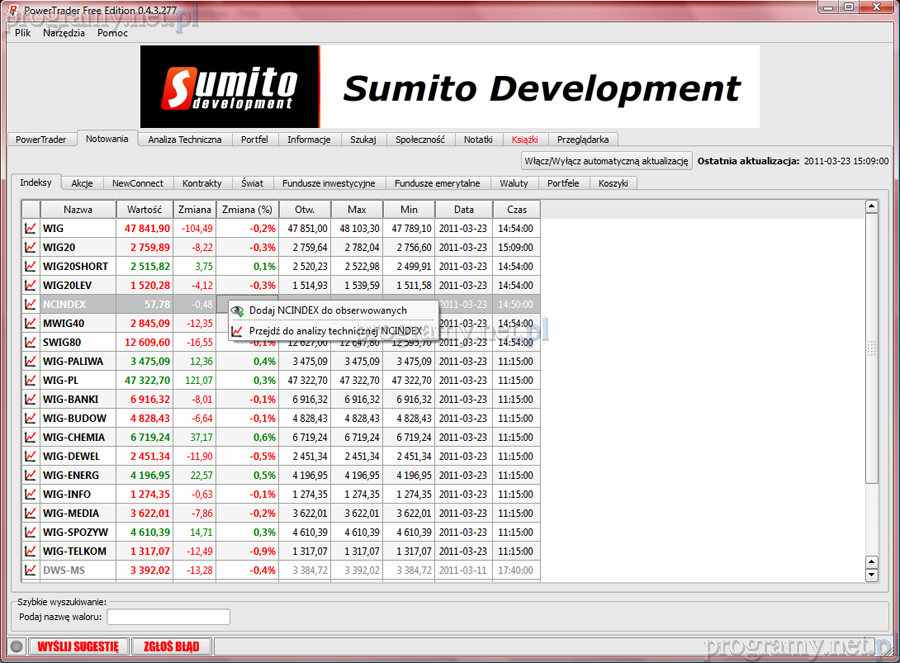Click the chart icon beside WIG20SHORT
Viewport: 900px width, 663px height.
point(31,266)
